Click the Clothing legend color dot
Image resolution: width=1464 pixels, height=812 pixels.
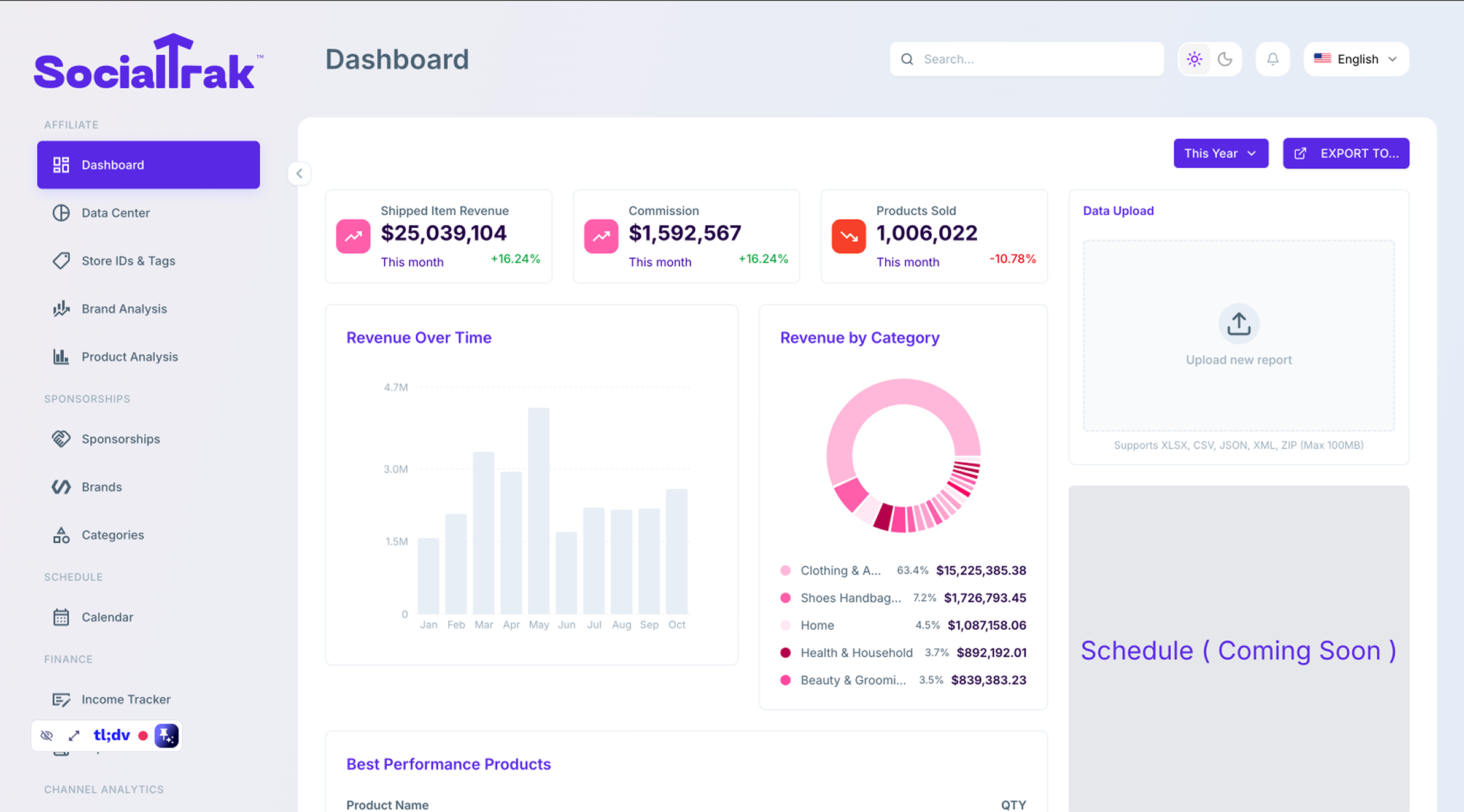[x=785, y=570]
